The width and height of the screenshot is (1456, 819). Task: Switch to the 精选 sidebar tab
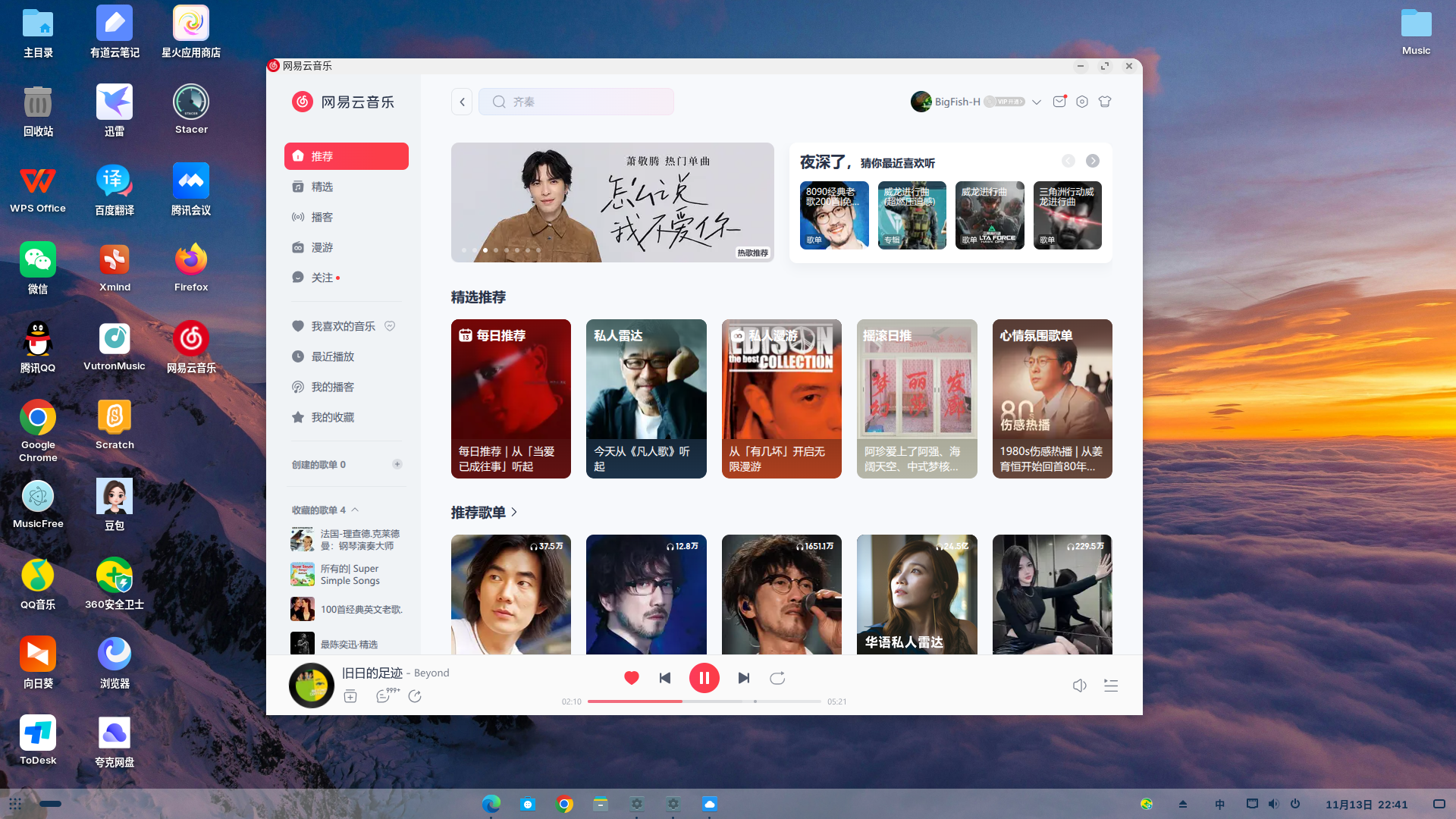point(347,187)
